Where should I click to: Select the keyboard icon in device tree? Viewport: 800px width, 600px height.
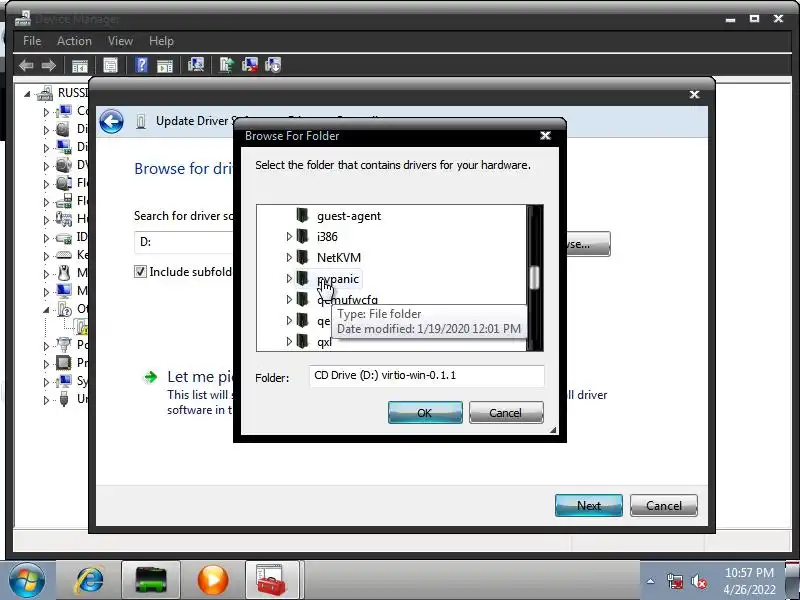point(64,255)
